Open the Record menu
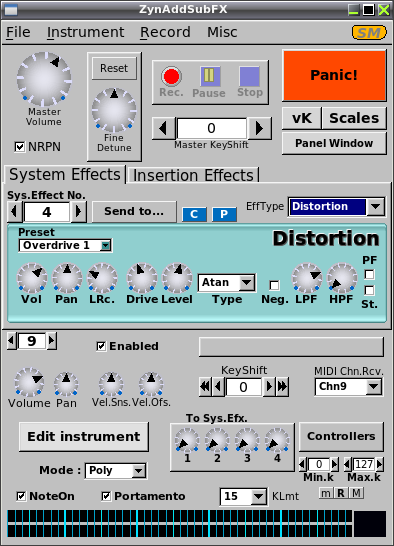Screen dimensions: 394x546 [x=165, y=32]
